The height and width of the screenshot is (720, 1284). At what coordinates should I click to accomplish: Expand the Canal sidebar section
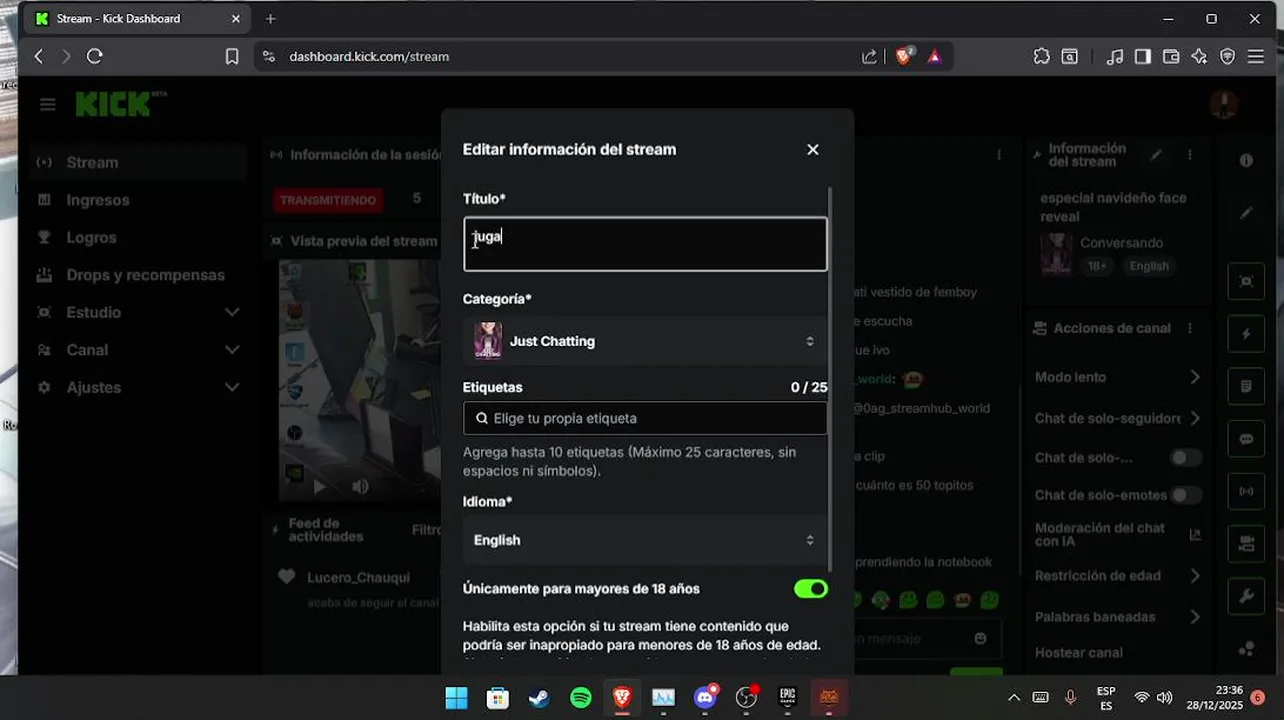click(x=139, y=350)
